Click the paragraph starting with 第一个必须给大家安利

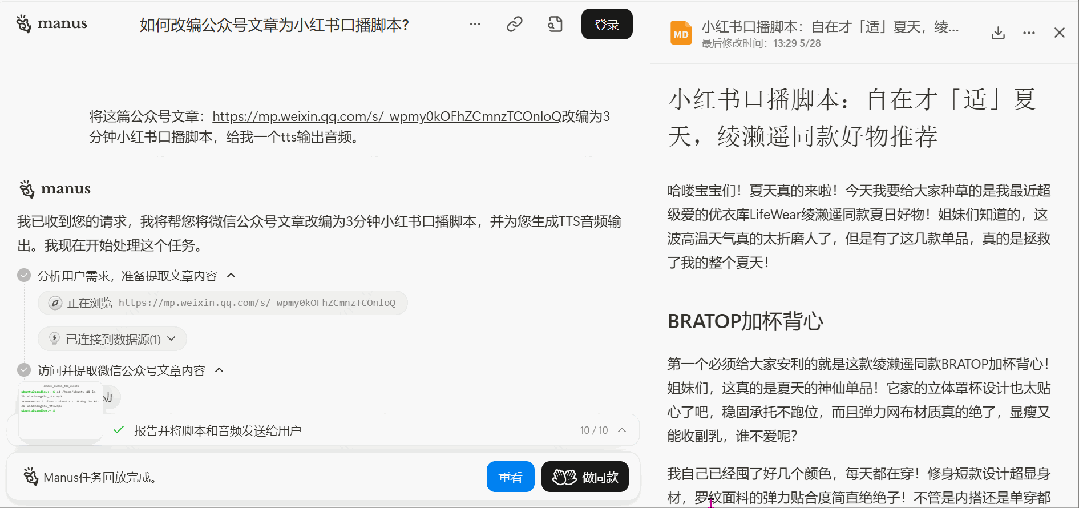click(859, 399)
